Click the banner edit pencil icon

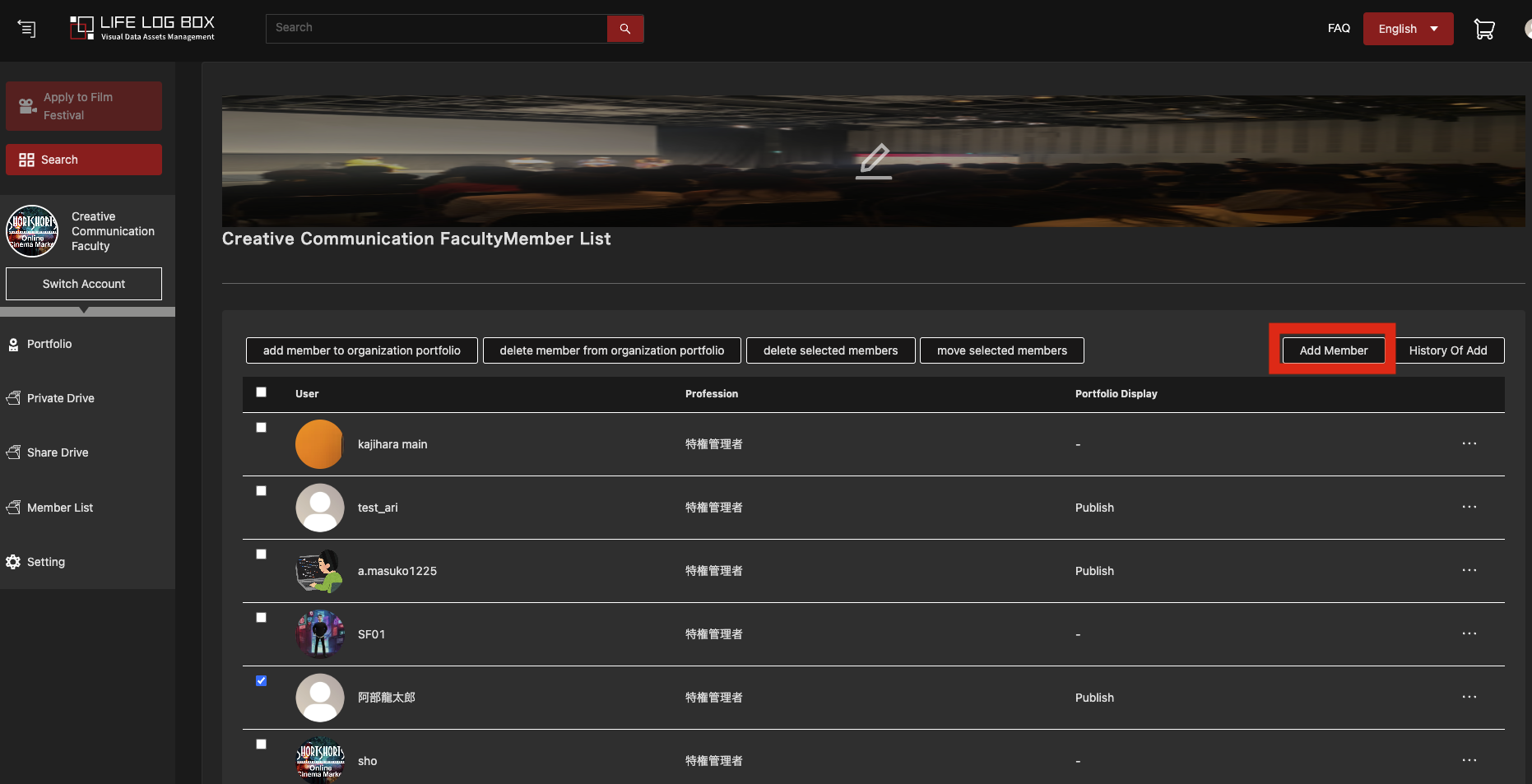(874, 161)
